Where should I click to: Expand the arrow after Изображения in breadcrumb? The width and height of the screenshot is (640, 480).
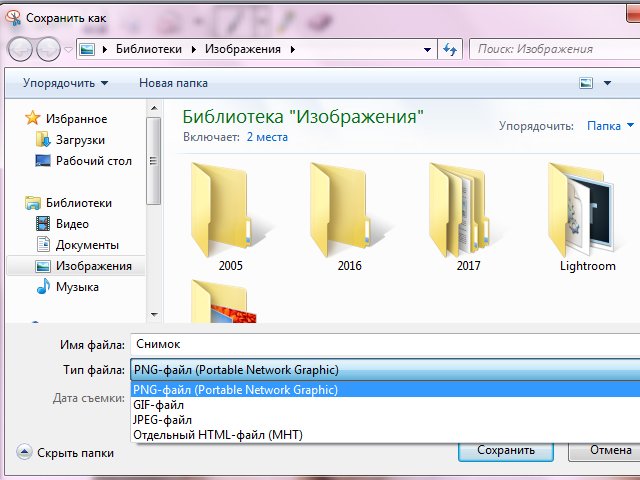(293, 49)
